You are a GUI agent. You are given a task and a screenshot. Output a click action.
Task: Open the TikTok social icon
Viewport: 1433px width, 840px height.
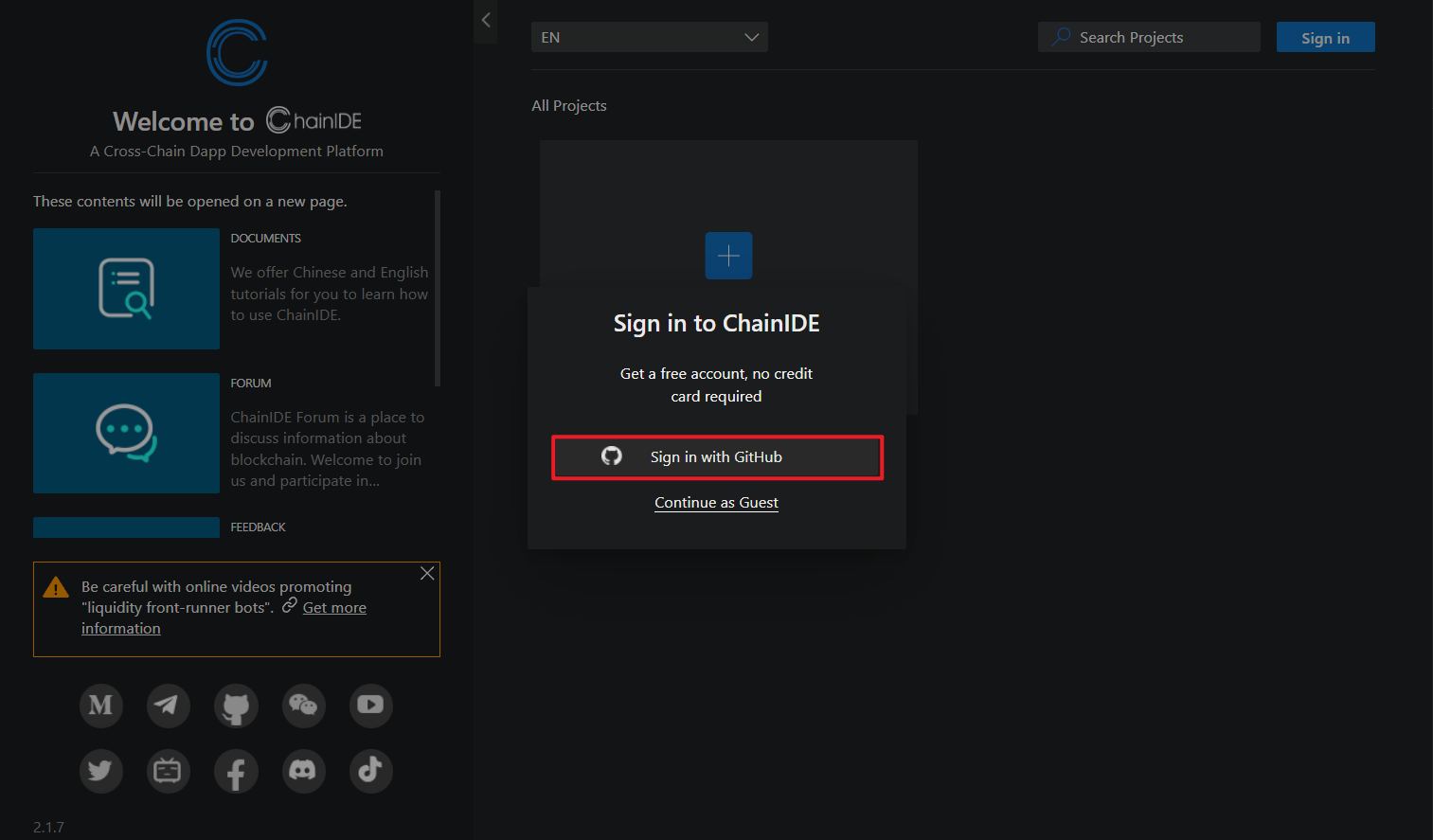[x=370, y=771]
